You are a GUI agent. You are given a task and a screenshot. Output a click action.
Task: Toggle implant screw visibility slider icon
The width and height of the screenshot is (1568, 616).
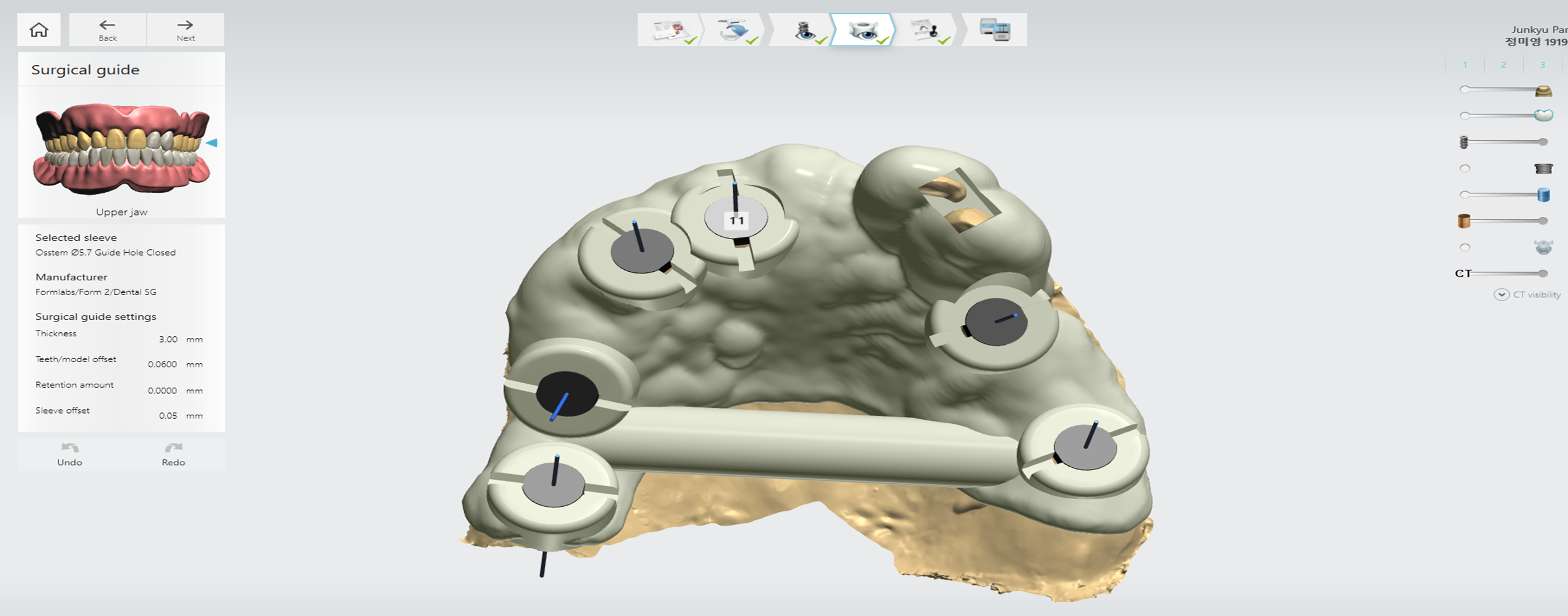(x=1464, y=142)
